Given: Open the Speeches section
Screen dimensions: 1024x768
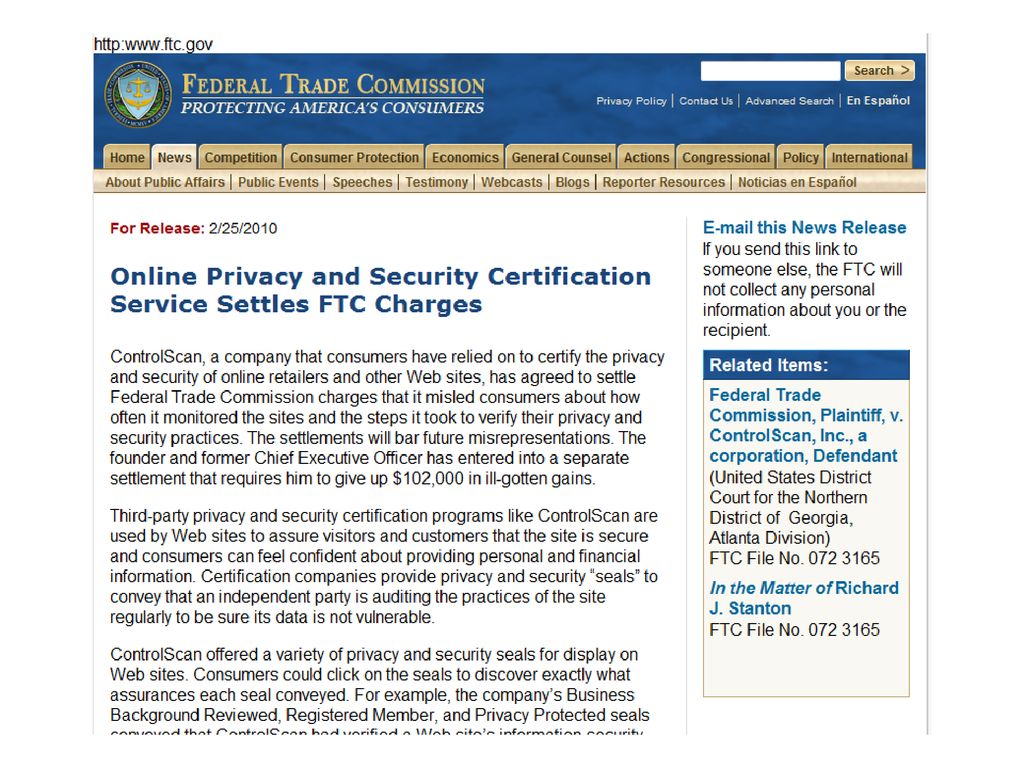Looking at the screenshot, I should [362, 182].
